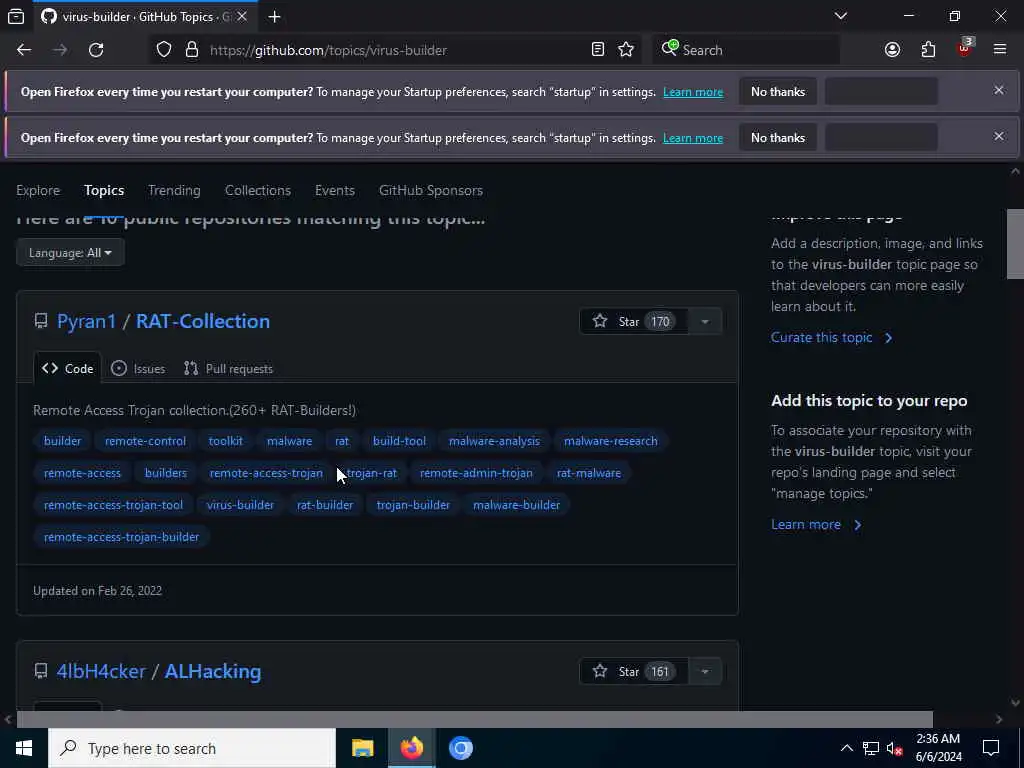This screenshot has height=768, width=1024.
Task: Go to the Explore tab
Action: (x=38, y=191)
